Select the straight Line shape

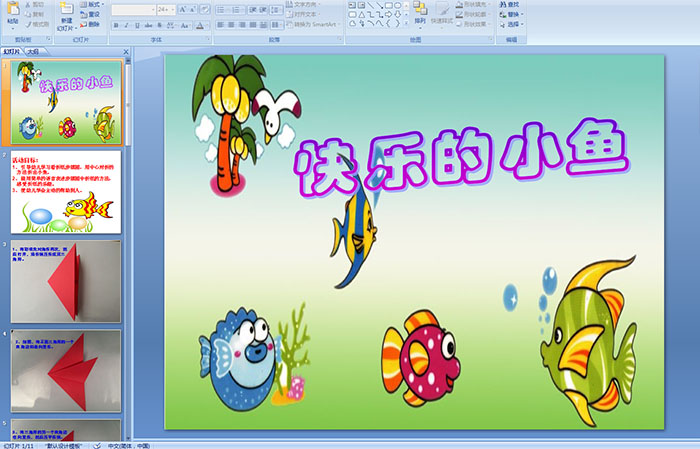click(x=371, y=5)
